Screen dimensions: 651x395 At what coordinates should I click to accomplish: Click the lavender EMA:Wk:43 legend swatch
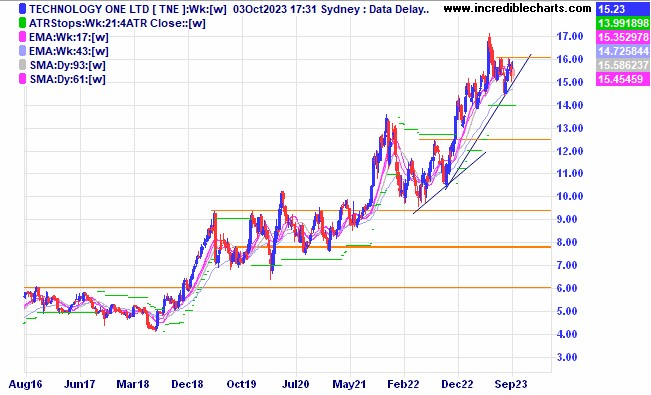coord(22,51)
